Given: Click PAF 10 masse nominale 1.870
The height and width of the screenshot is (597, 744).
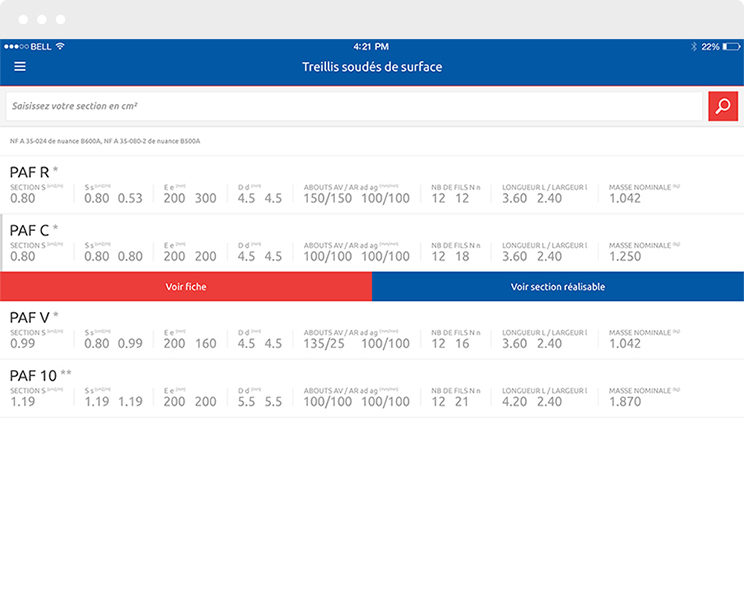Looking at the screenshot, I should [625, 401].
